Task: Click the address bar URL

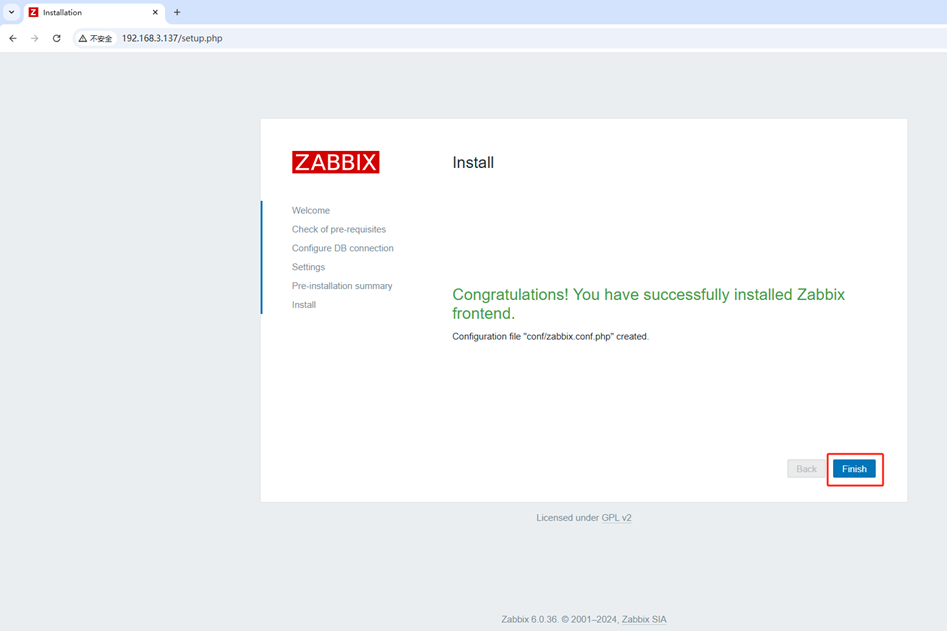Action: coord(172,38)
